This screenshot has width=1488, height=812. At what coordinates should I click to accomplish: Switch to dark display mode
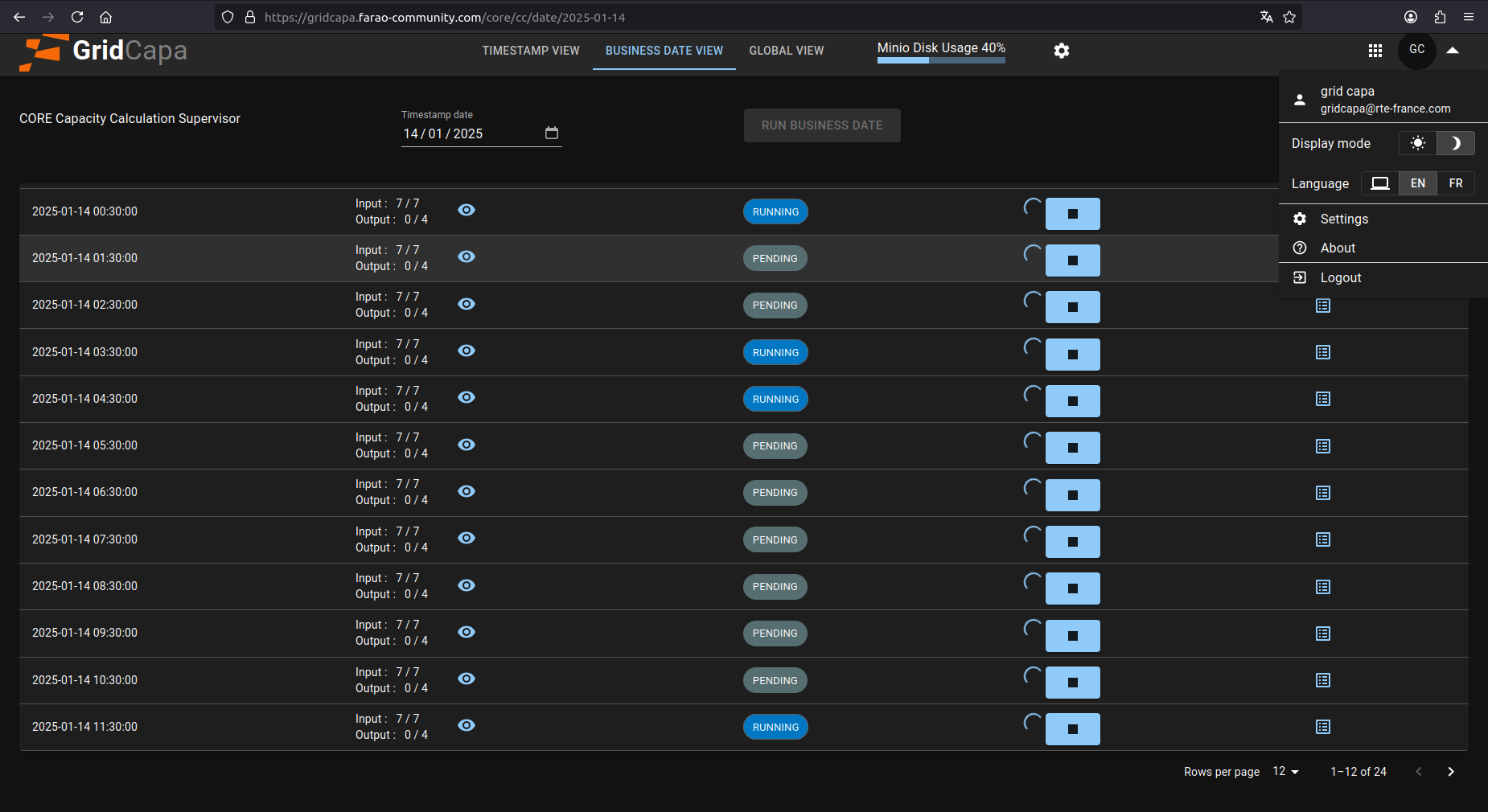[1455, 143]
